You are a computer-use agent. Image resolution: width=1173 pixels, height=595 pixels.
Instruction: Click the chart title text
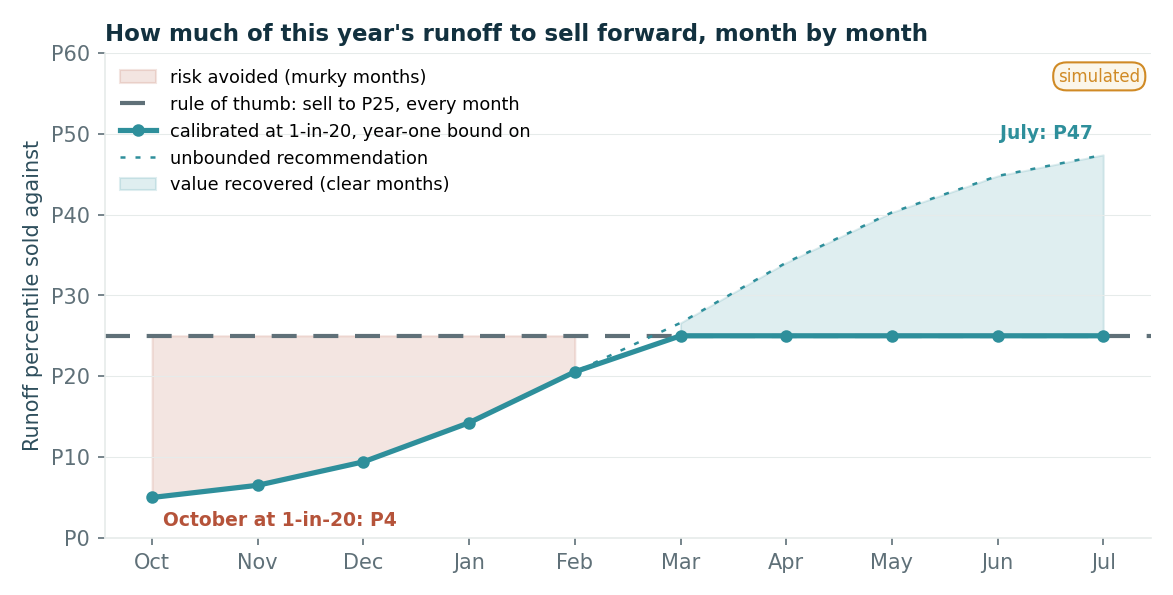(516, 34)
